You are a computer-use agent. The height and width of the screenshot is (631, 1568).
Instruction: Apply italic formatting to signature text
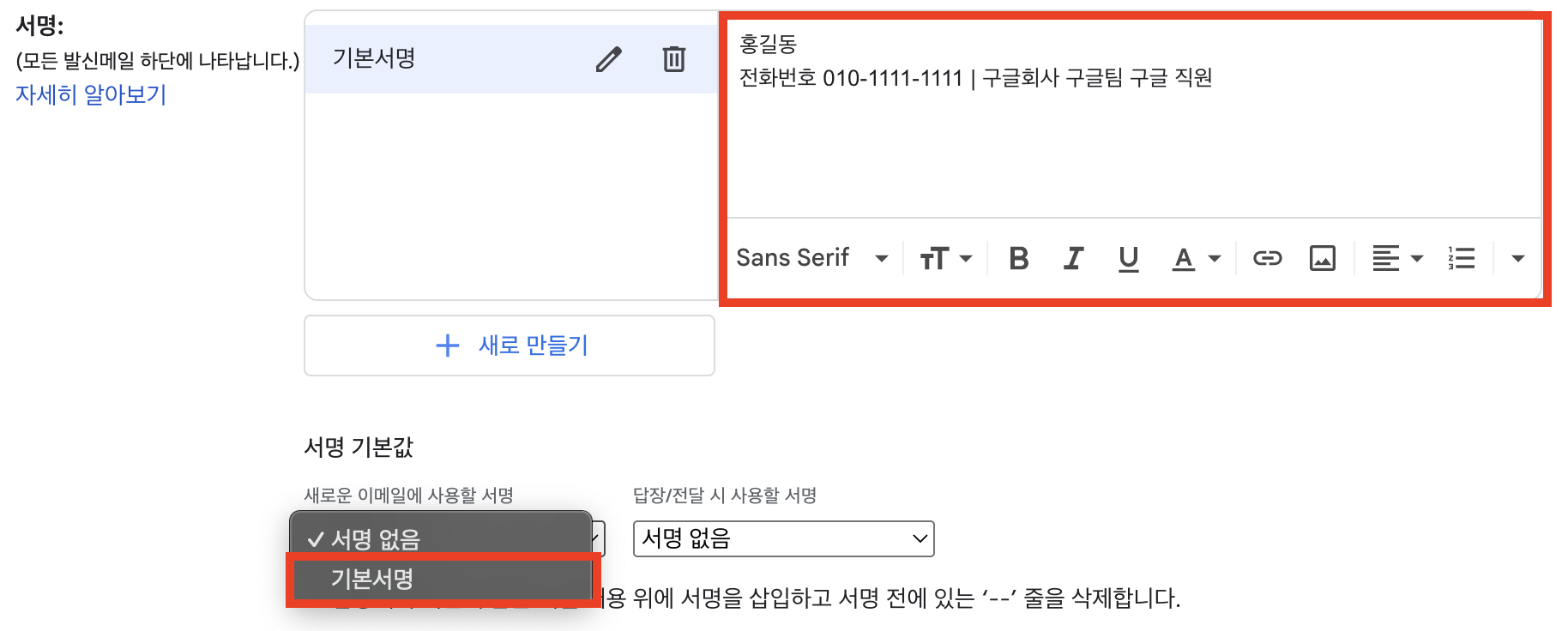click(1073, 257)
